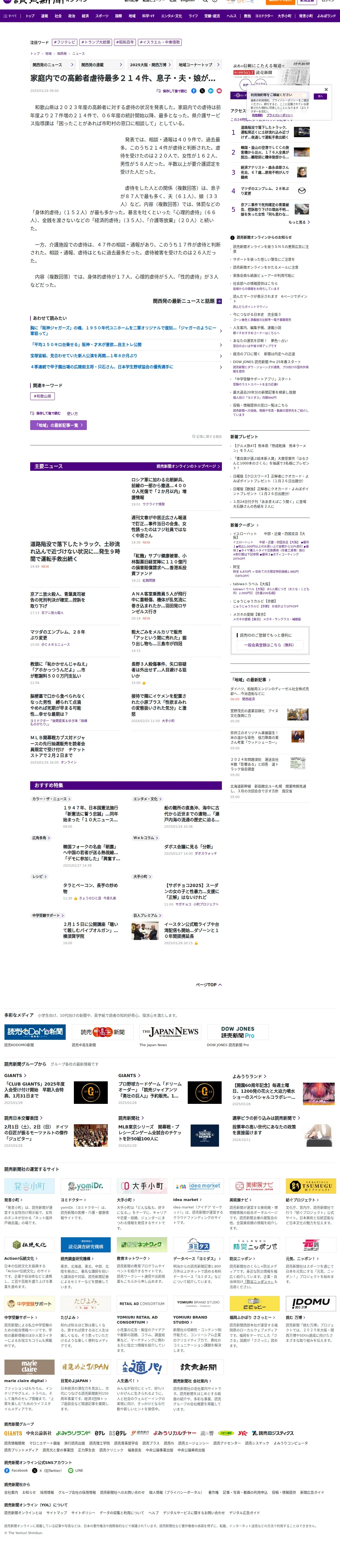
Task: Go to the エンタメ・文化 nav tab
Action: click(x=172, y=16)
